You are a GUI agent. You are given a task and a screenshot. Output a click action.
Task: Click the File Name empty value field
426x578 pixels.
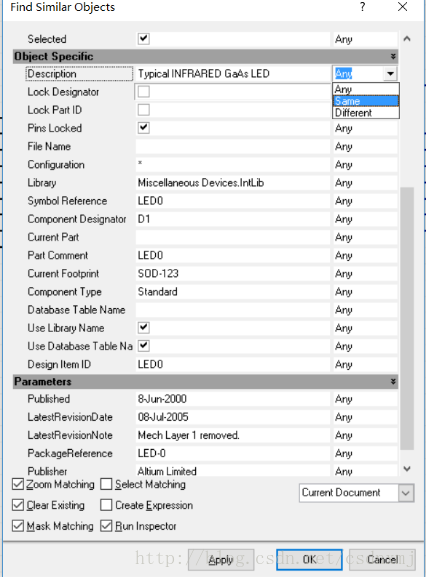pos(233,146)
